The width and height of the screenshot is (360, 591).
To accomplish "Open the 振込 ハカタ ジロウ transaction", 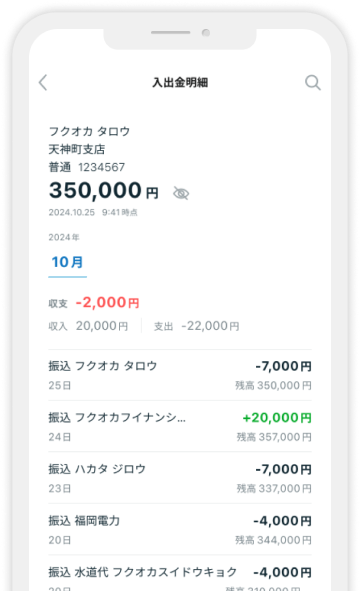I will (180, 478).
